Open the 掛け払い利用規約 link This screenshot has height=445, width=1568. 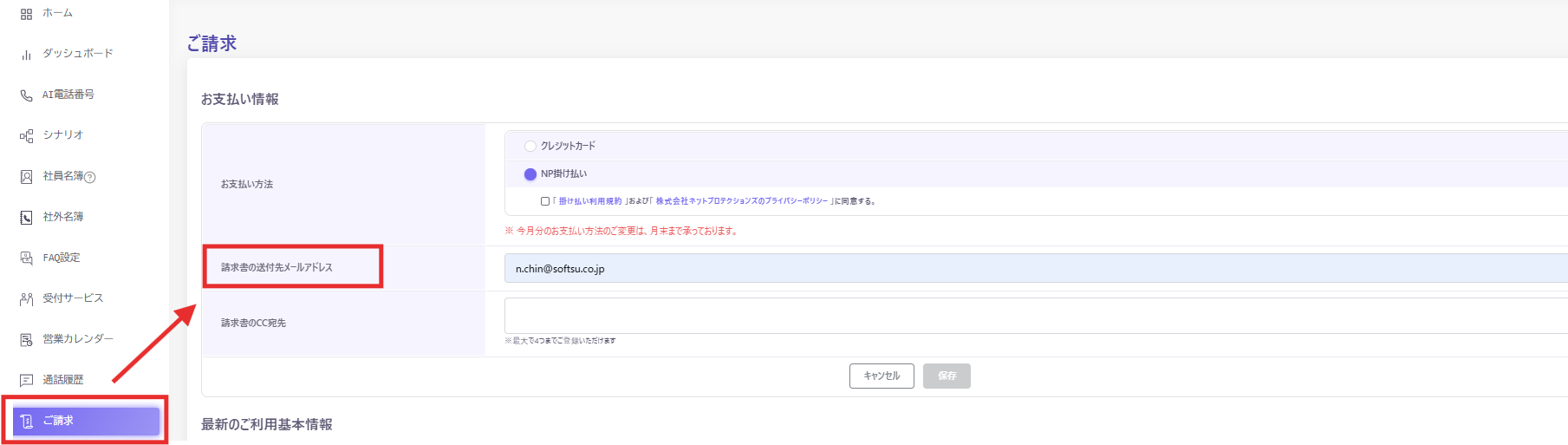(589, 201)
